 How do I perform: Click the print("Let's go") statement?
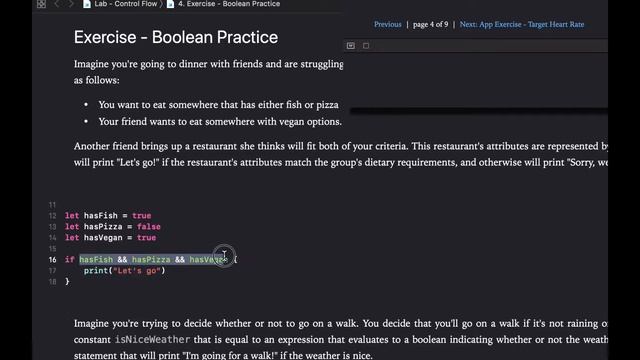coord(124,271)
